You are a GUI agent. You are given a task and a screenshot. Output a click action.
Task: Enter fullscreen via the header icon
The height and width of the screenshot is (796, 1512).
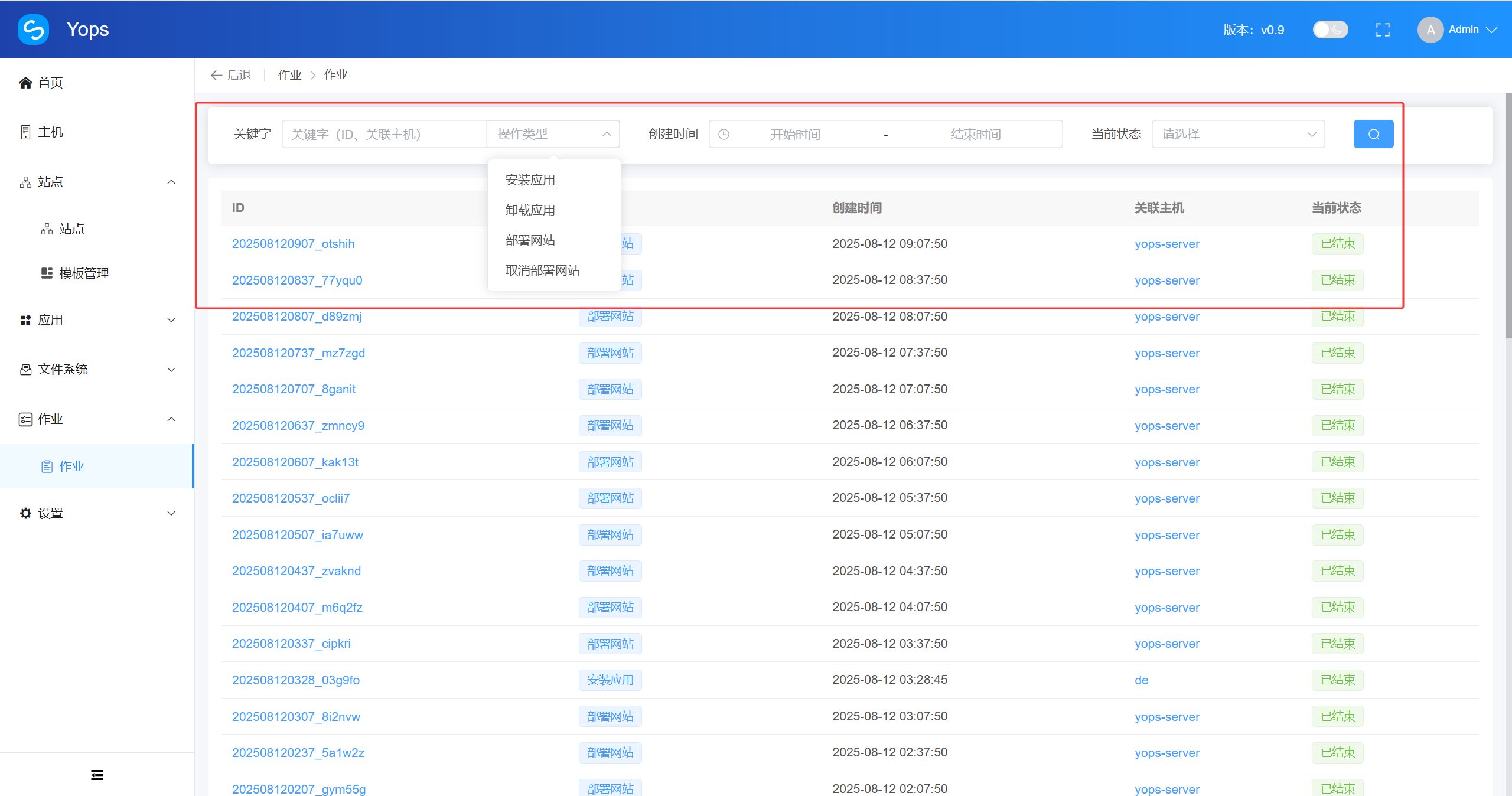(x=1383, y=30)
